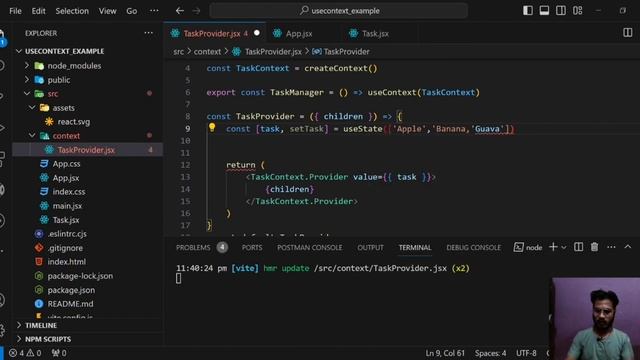Open the TERMINAL panel tab
This screenshot has width=640, height=360.
click(415, 247)
